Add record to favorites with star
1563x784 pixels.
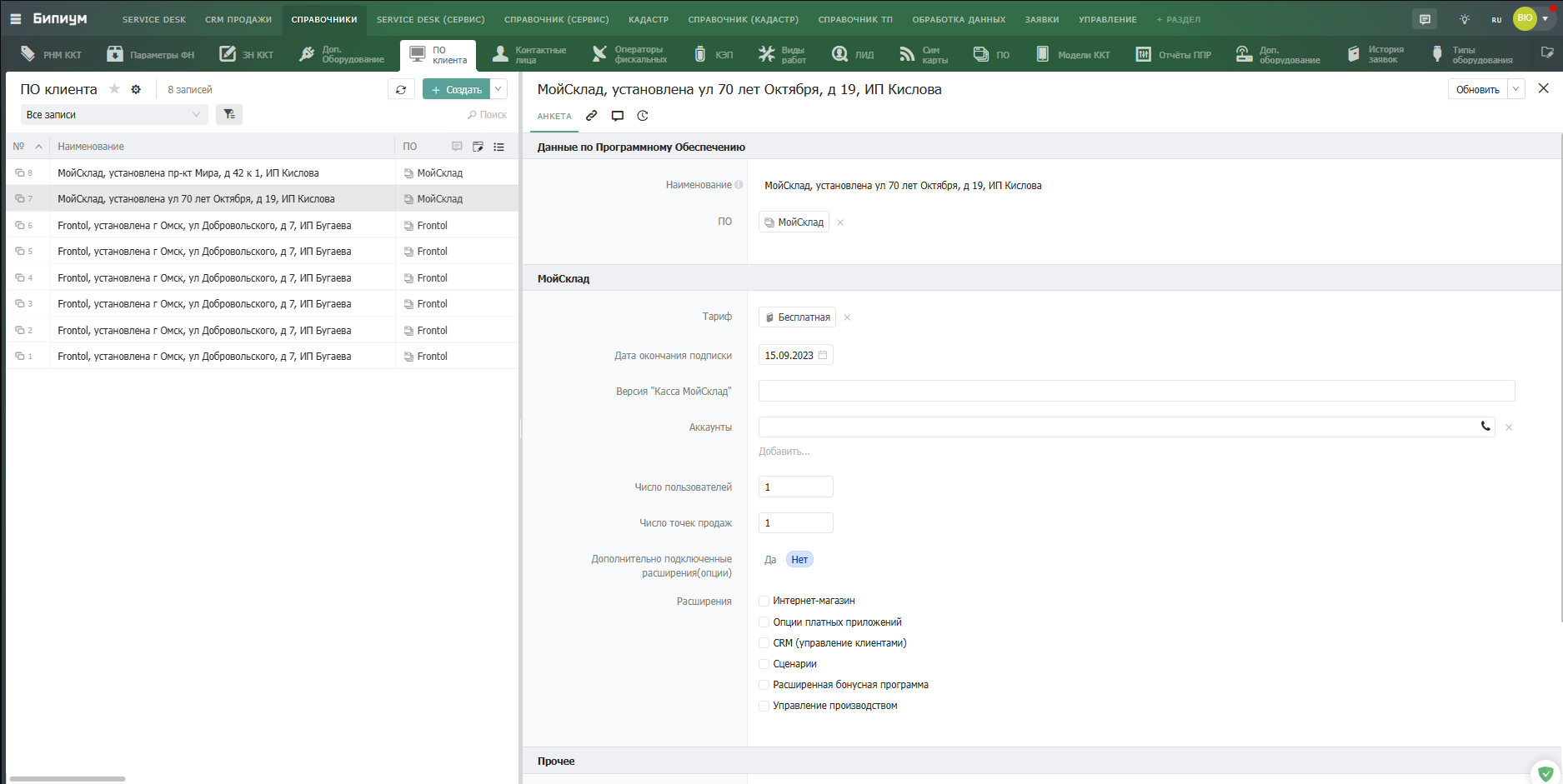[114, 89]
